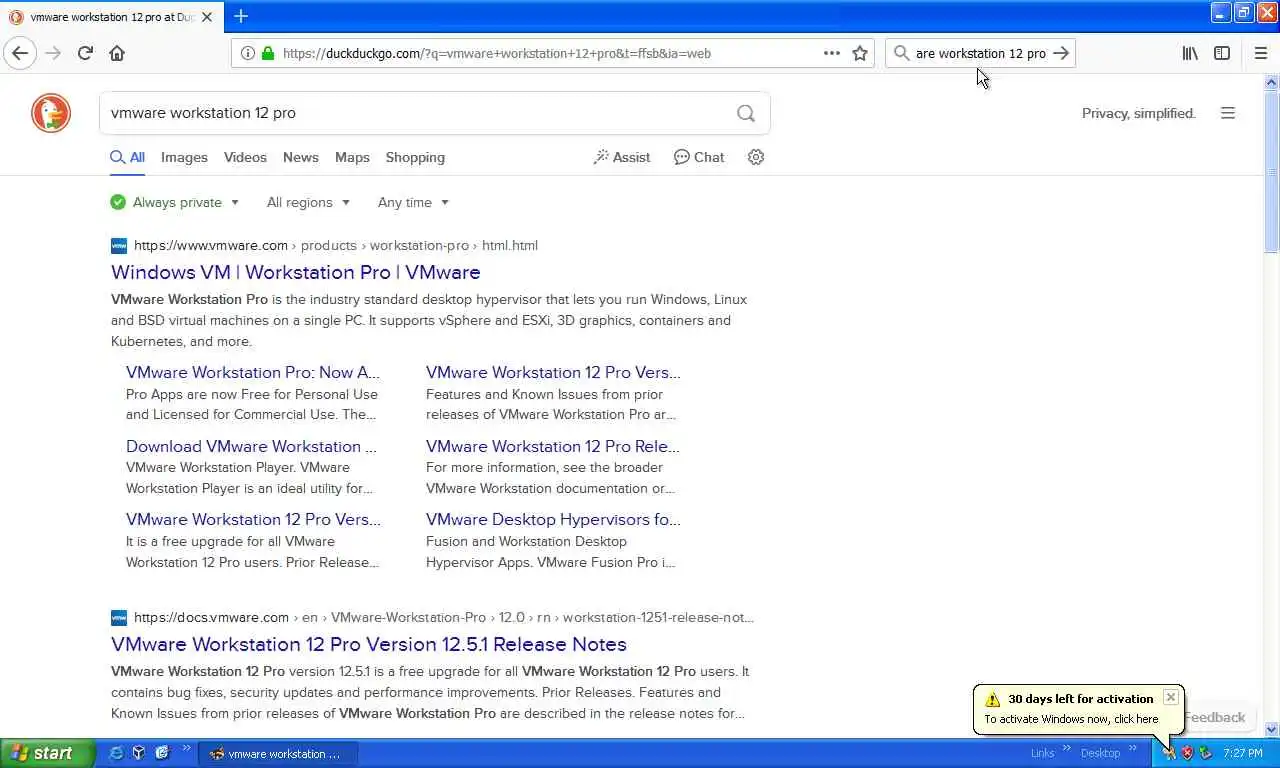Go back with the Firefox back arrow
The image size is (1280, 768).
coord(20,53)
